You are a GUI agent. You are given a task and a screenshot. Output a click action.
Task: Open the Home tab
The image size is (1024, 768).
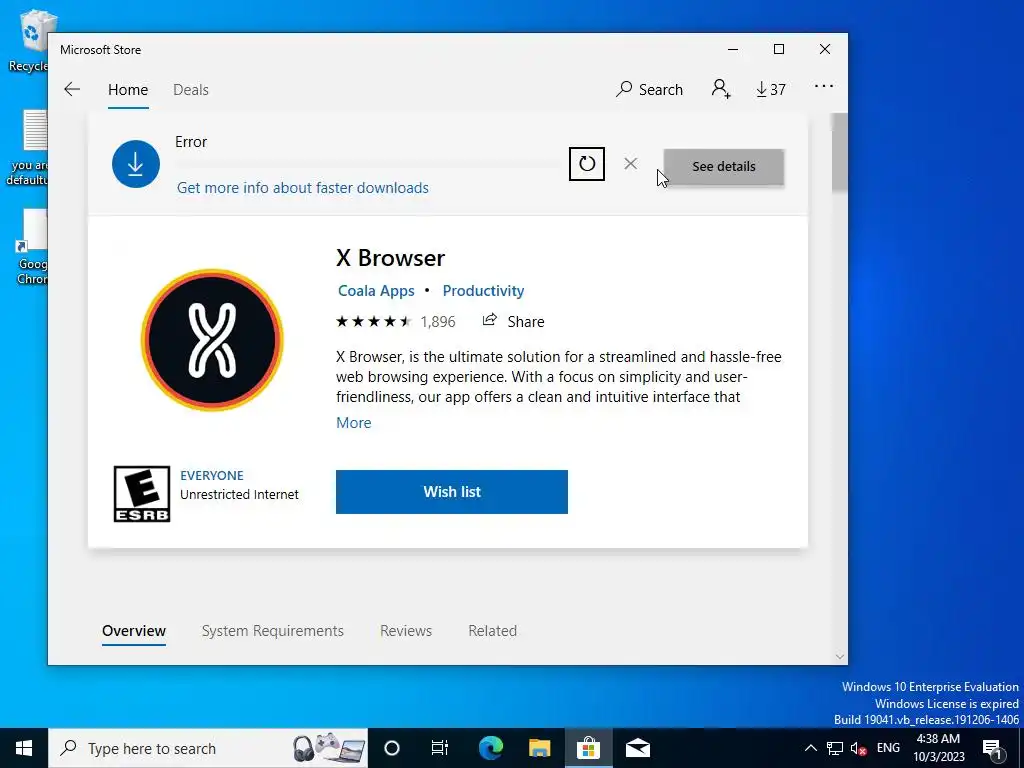(128, 89)
